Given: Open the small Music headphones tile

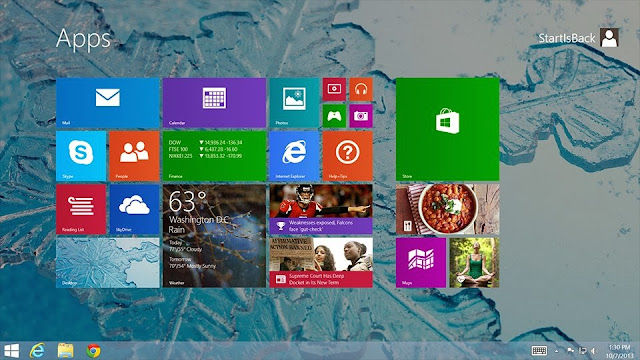Looking at the screenshot, I should click(361, 89).
